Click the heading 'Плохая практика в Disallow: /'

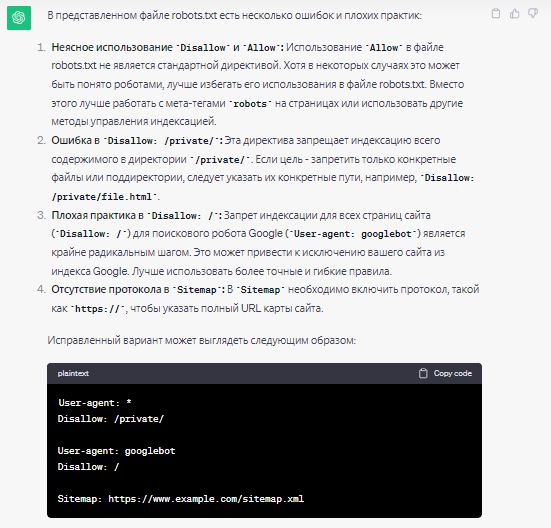pos(136,215)
